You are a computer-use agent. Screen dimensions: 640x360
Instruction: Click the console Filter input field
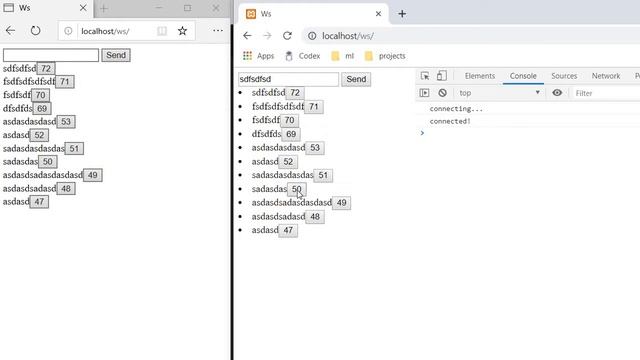pyautogui.click(x=606, y=93)
